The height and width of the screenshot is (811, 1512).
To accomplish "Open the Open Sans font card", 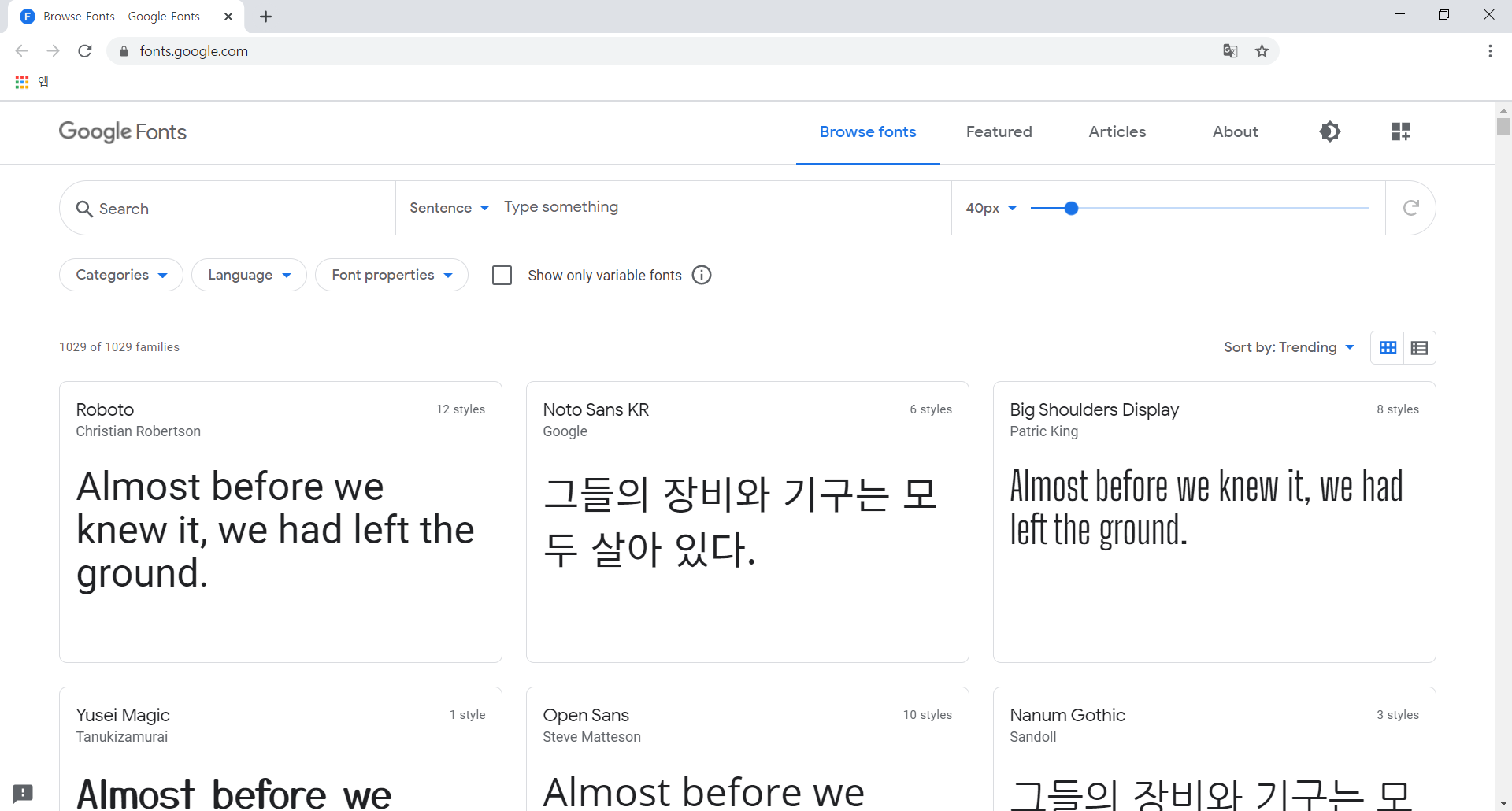I will point(747,749).
